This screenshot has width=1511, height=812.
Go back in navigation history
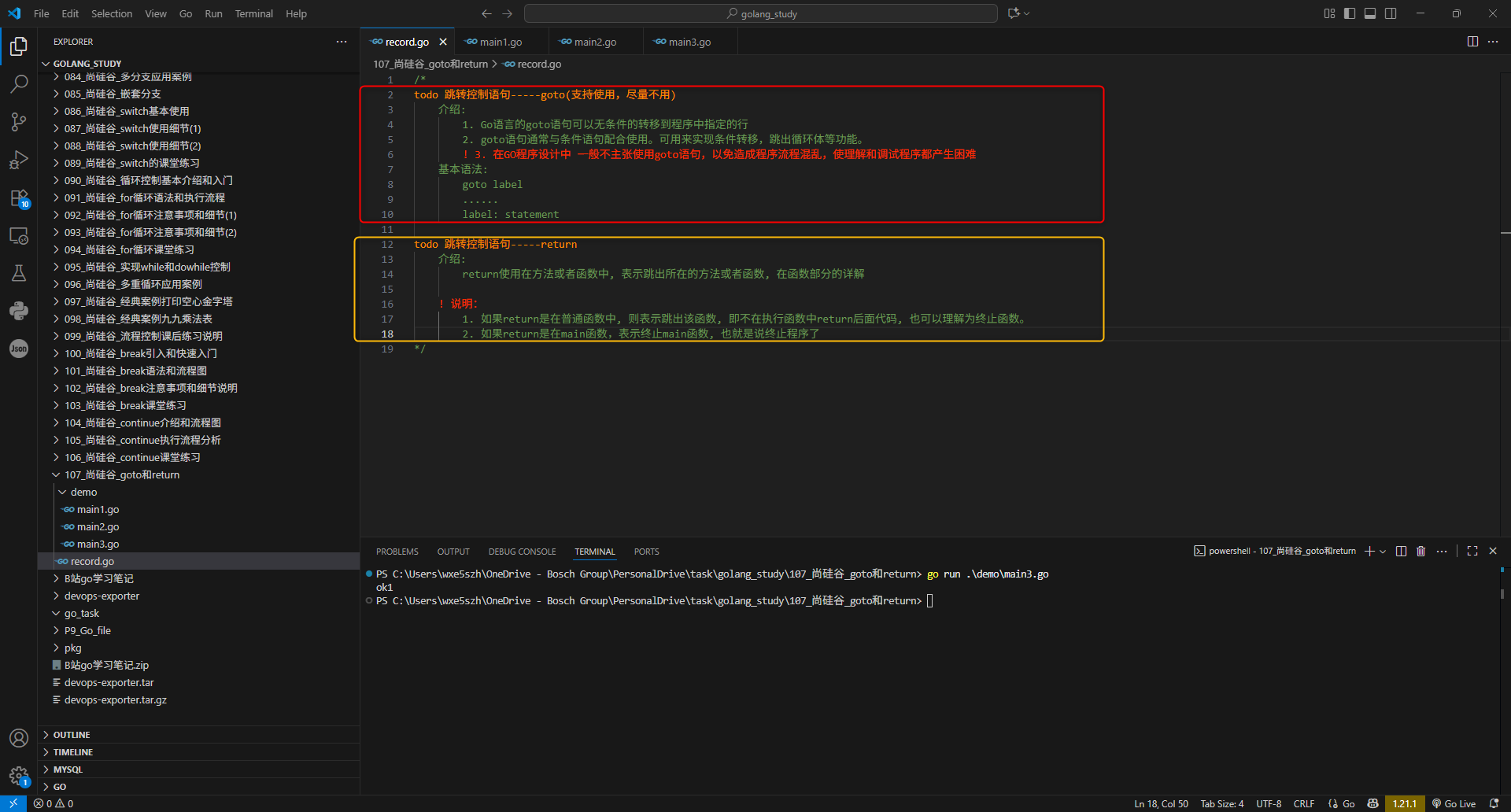pos(486,13)
